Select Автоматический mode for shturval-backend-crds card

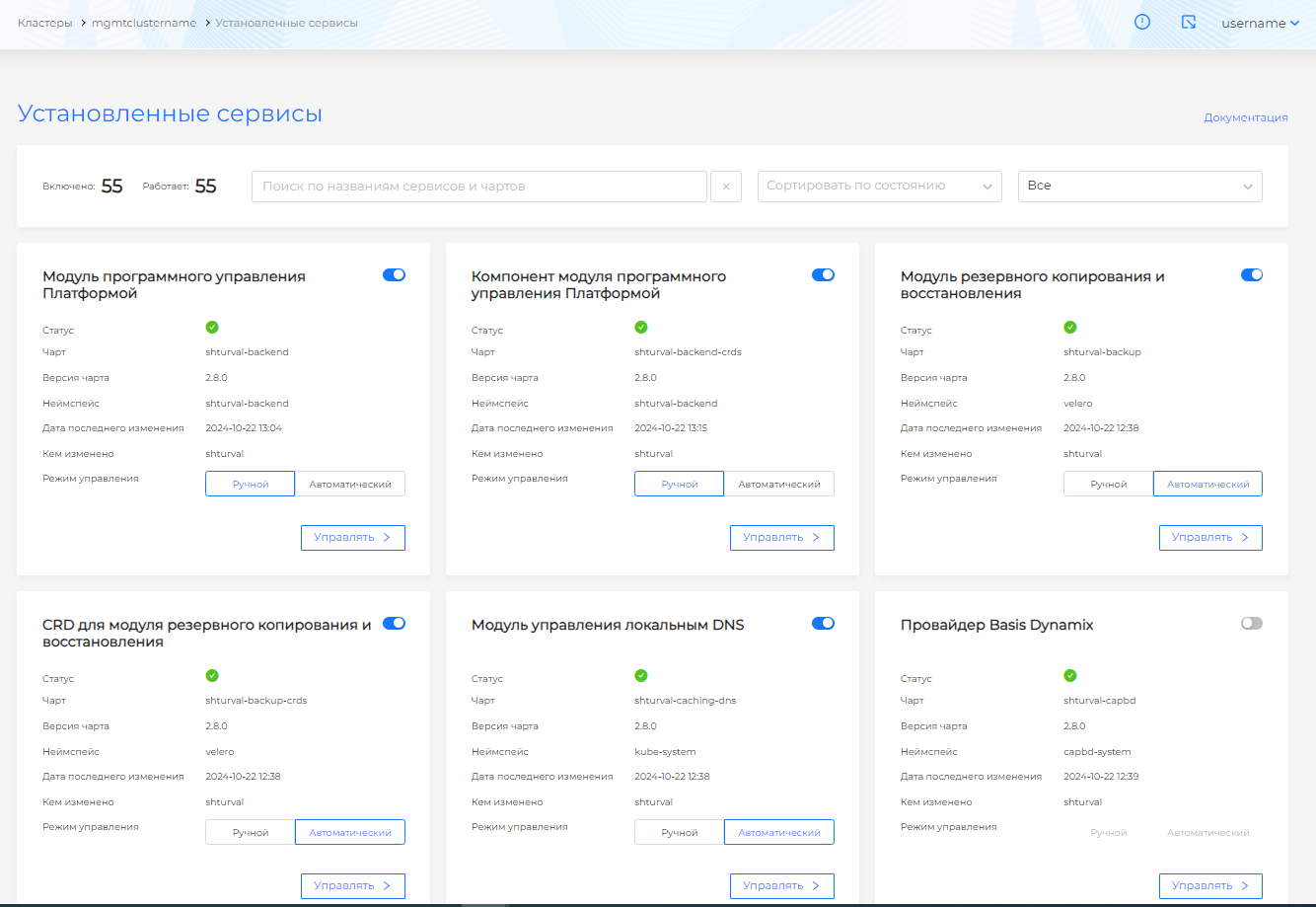pos(779,484)
